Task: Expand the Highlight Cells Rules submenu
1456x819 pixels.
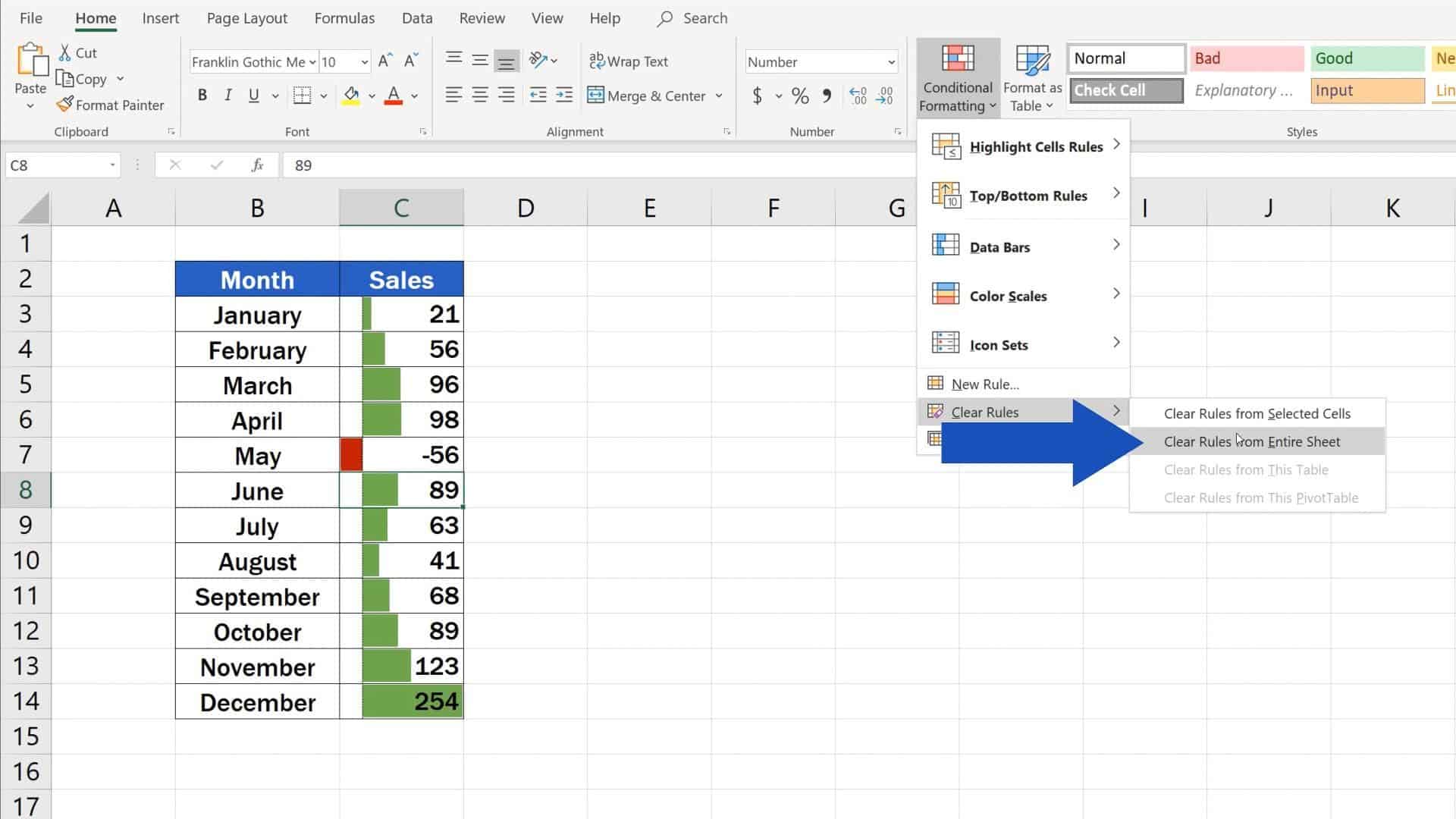Action: coord(1036,146)
